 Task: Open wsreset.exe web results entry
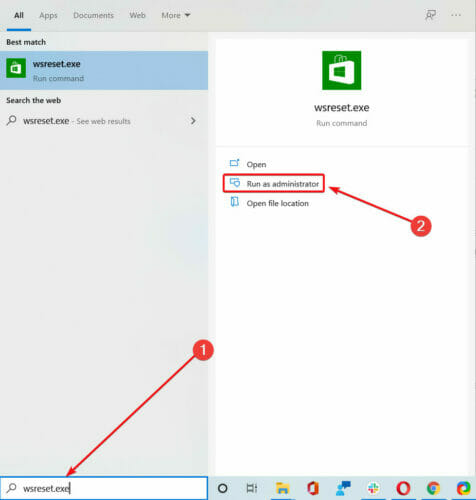[104, 121]
